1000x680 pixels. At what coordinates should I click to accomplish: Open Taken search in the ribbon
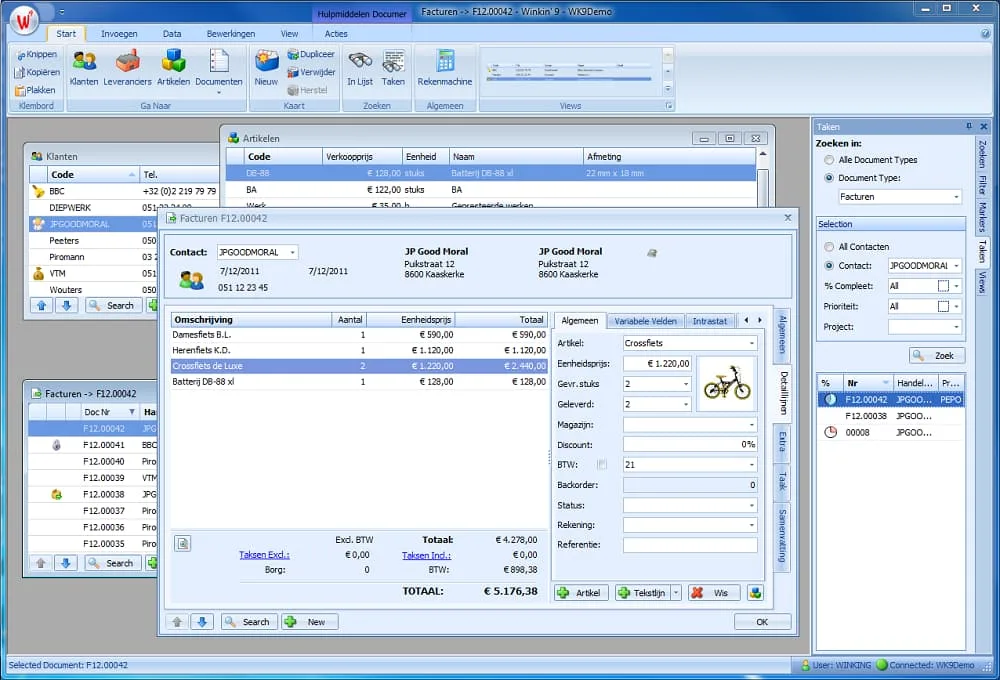393,68
